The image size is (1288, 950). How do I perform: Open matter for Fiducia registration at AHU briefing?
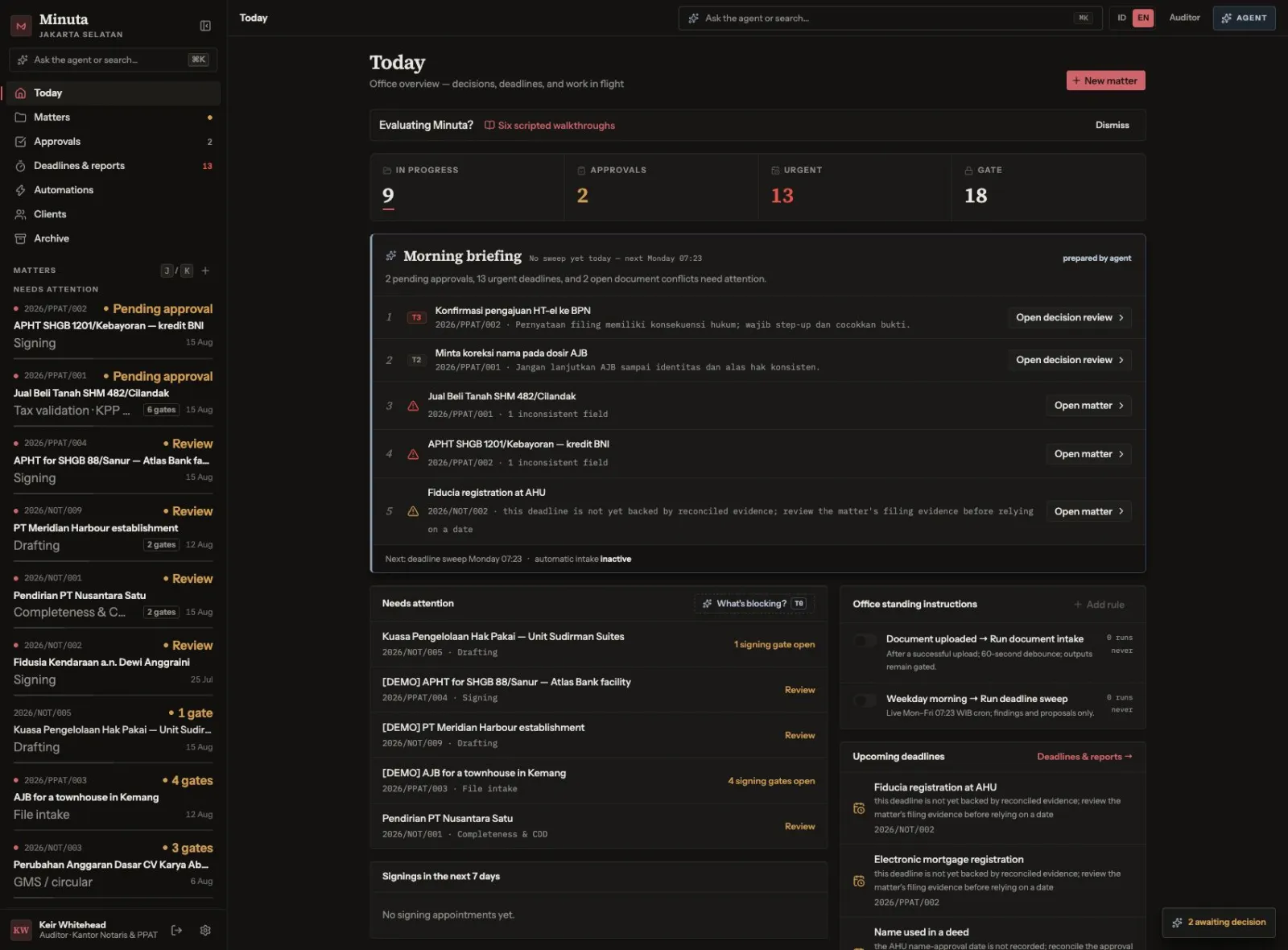coord(1088,511)
